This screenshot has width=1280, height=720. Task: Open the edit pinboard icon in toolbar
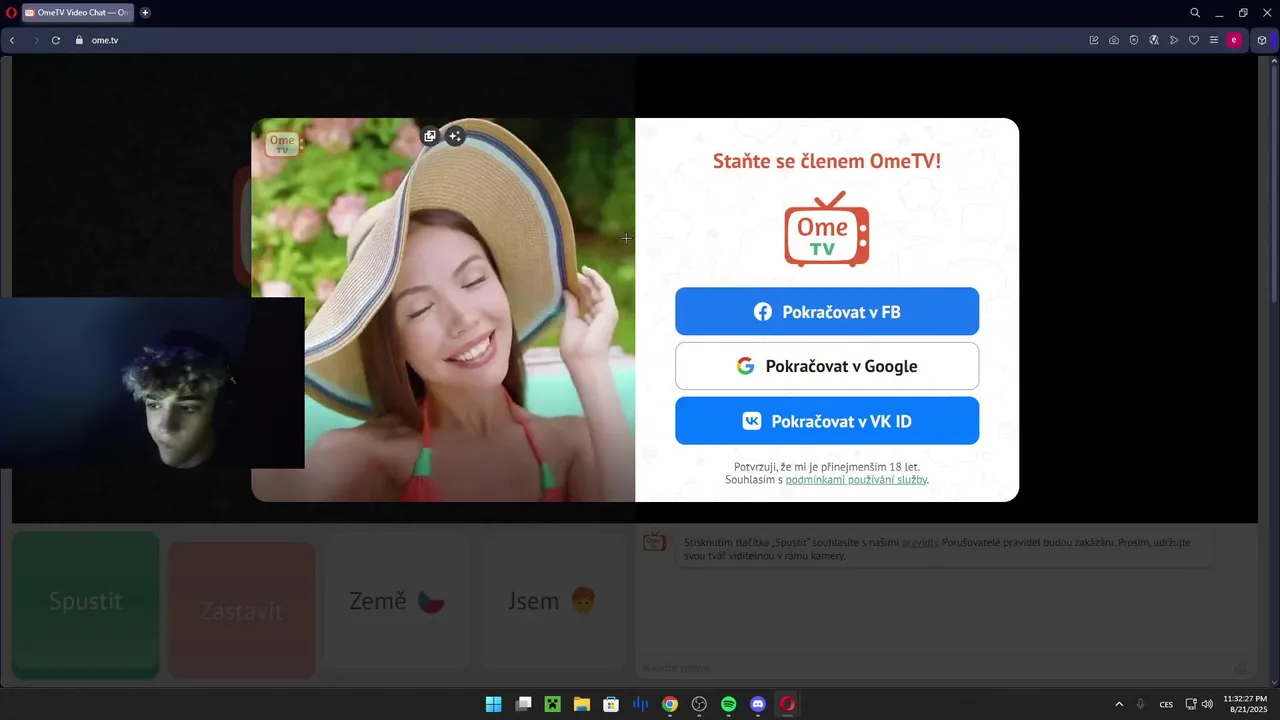click(1094, 40)
